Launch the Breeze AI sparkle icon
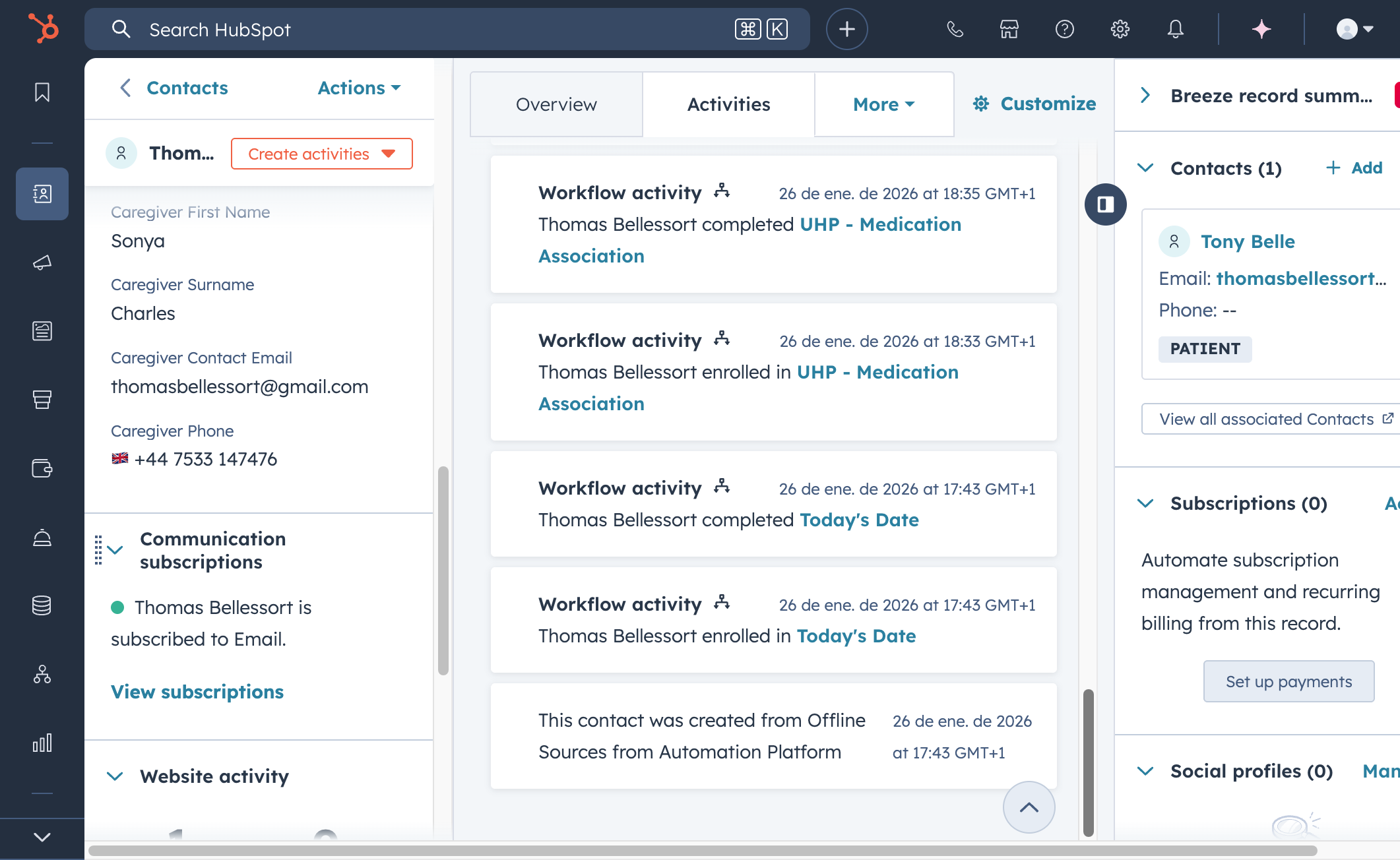This screenshot has height=860, width=1400. click(x=1261, y=29)
